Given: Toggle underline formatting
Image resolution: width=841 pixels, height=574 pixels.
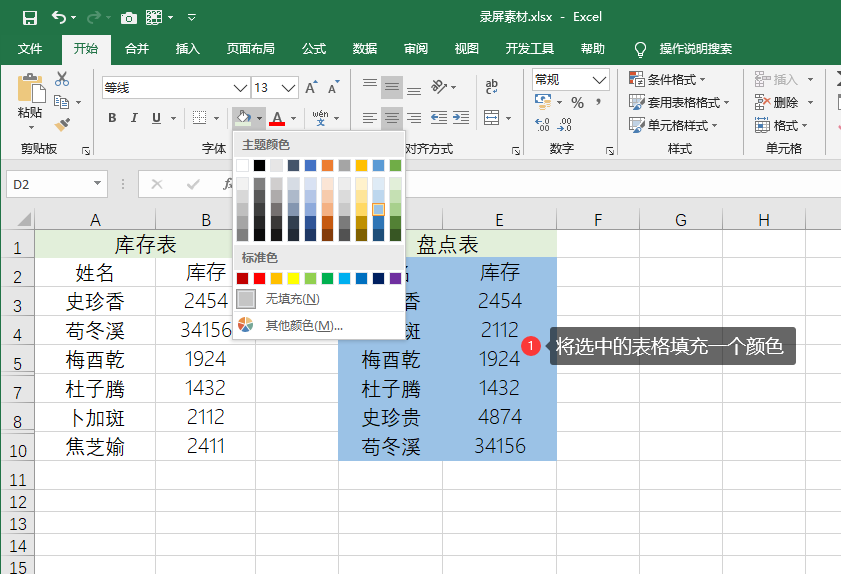Looking at the screenshot, I should tap(156, 117).
